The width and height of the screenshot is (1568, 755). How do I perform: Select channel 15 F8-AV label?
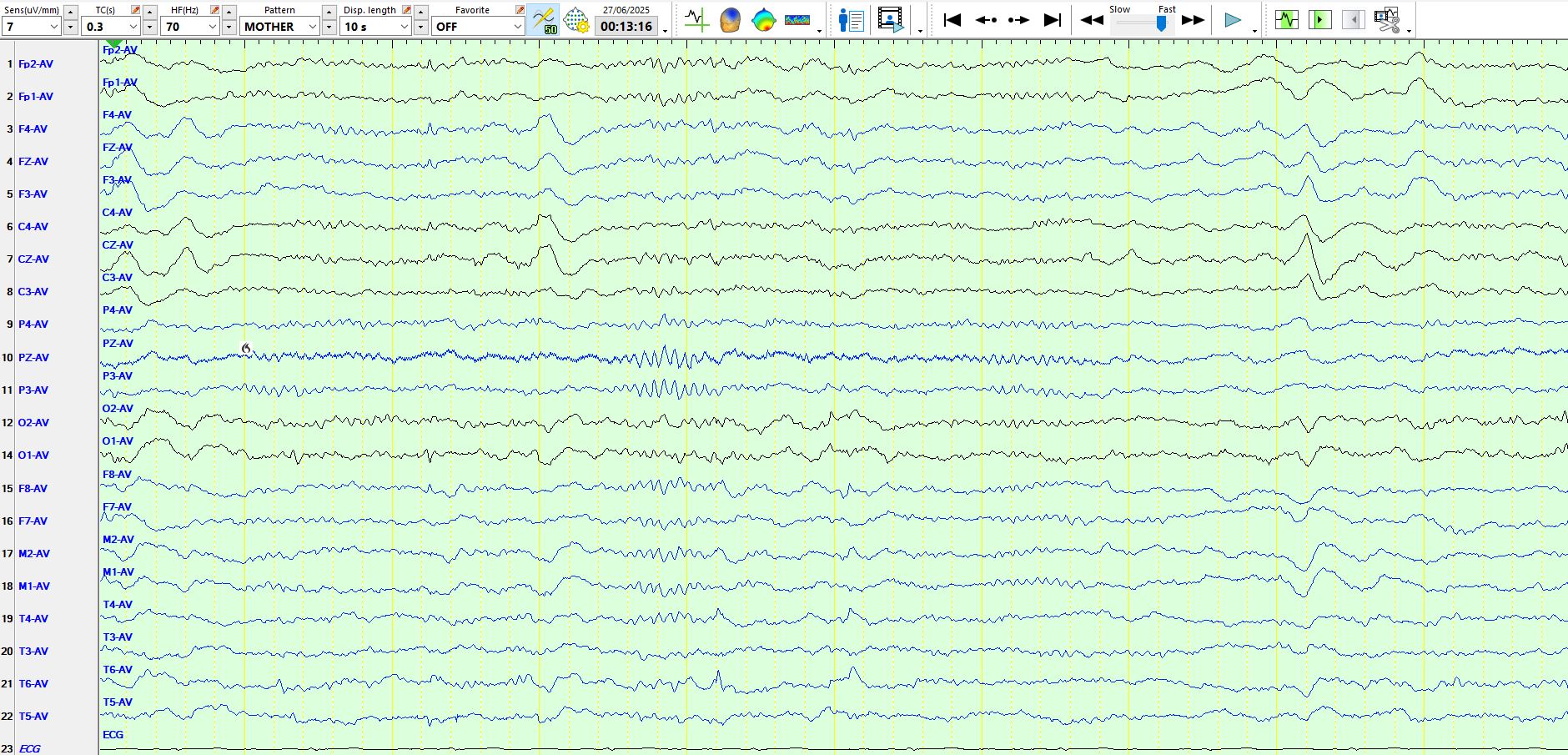33,489
